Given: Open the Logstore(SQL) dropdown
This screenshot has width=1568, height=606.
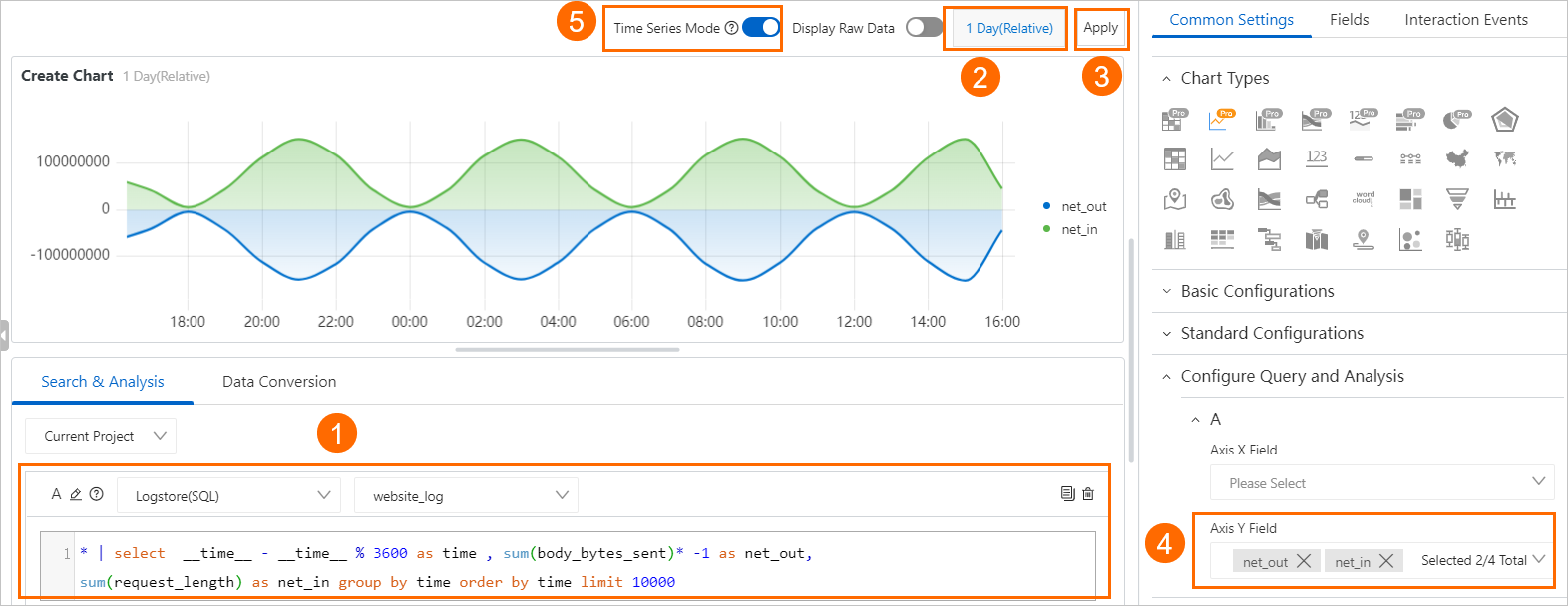Looking at the screenshot, I should pos(228,495).
